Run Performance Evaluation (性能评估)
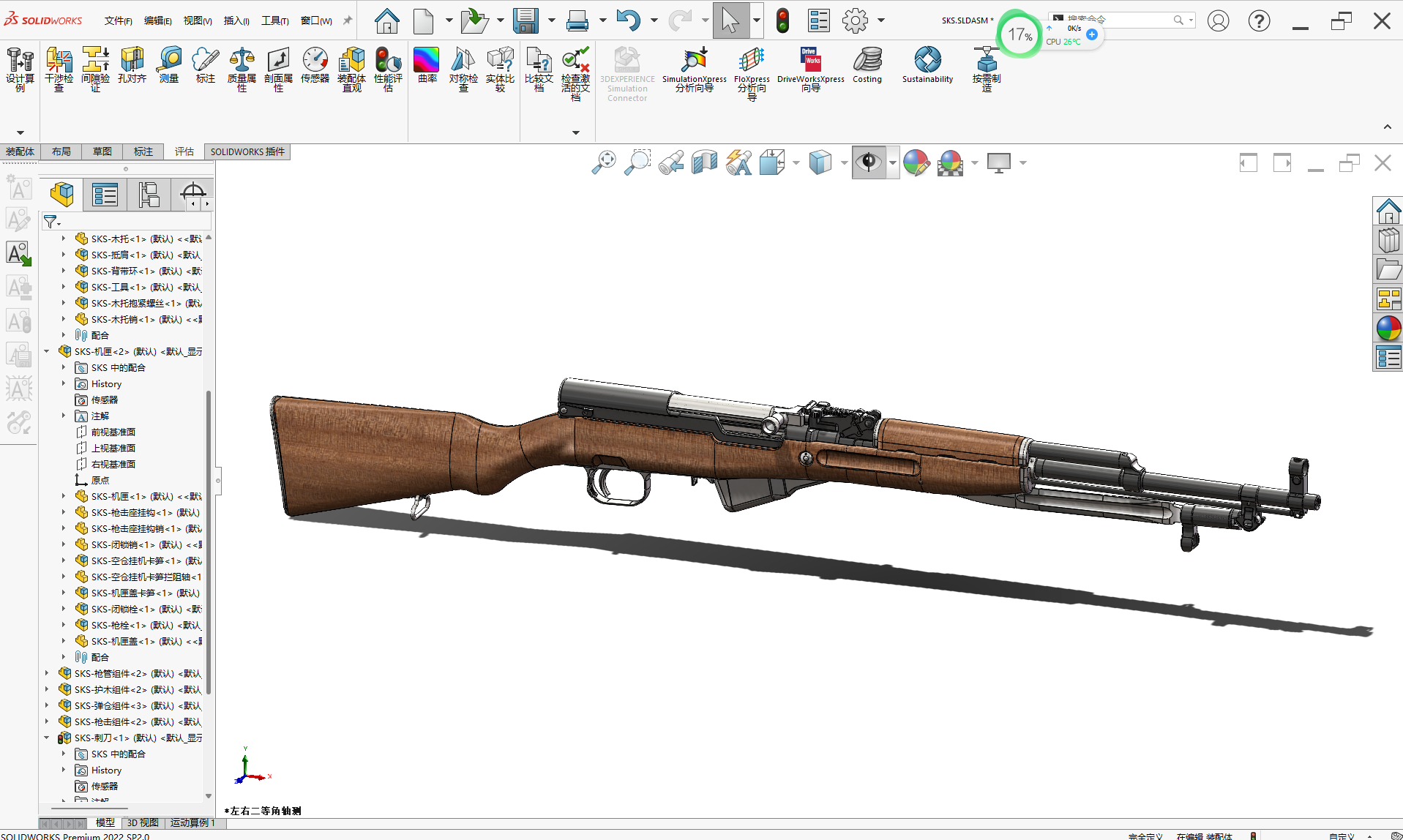Image resolution: width=1403 pixels, height=840 pixels. (x=388, y=69)
